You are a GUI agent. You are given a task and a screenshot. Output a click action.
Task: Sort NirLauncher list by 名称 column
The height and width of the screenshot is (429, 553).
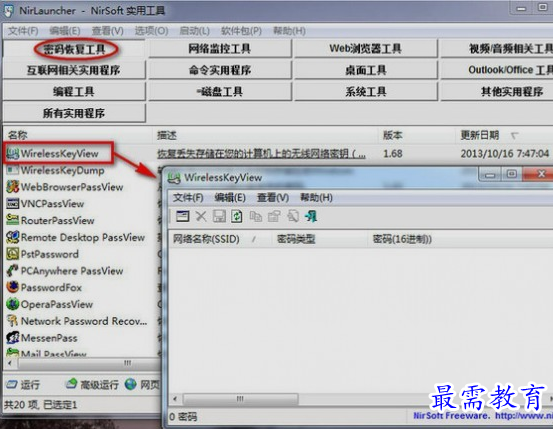tap(78, 135)
